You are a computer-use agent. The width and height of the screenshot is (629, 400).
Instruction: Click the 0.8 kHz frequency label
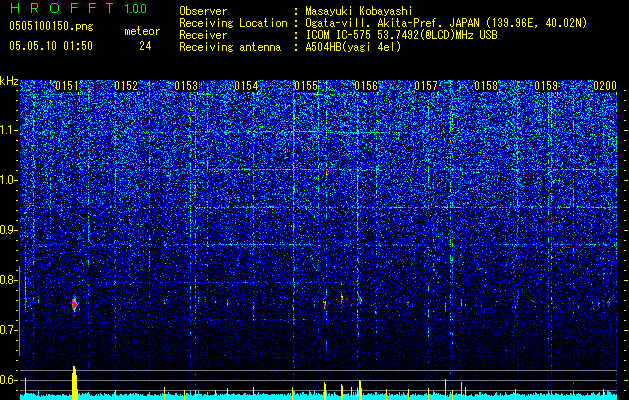9,280
